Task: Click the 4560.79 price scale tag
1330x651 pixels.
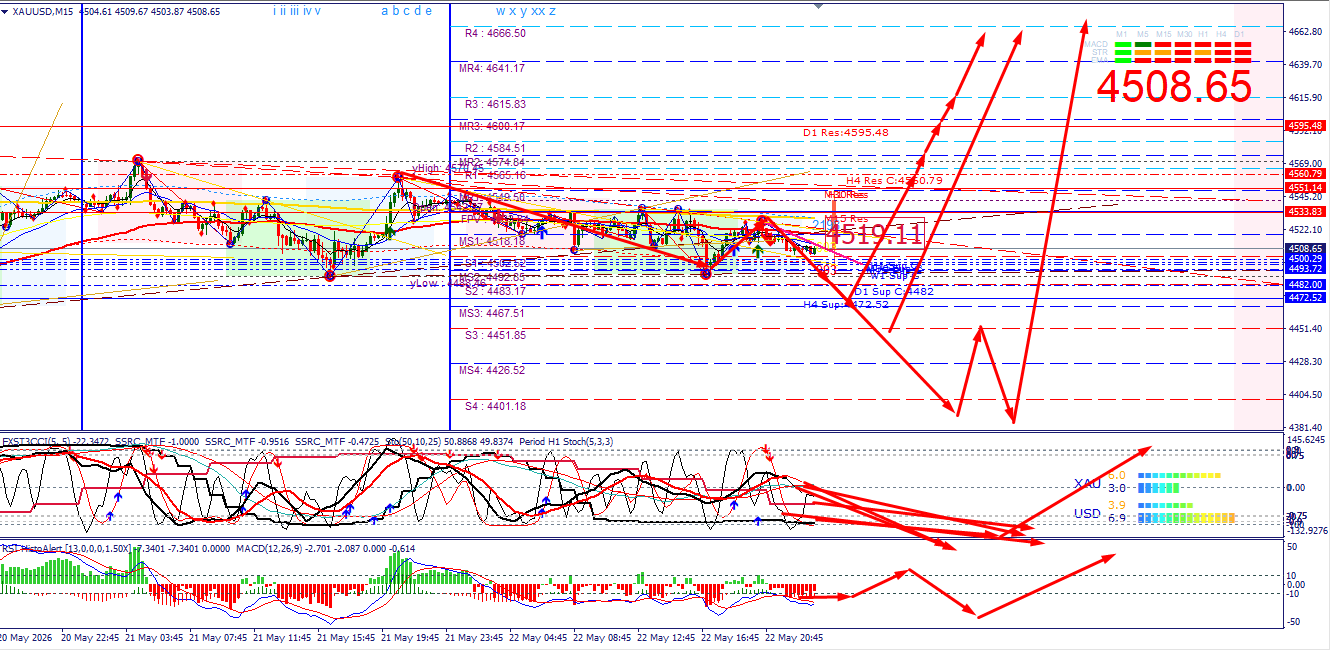Action: tap(1306, 174)
